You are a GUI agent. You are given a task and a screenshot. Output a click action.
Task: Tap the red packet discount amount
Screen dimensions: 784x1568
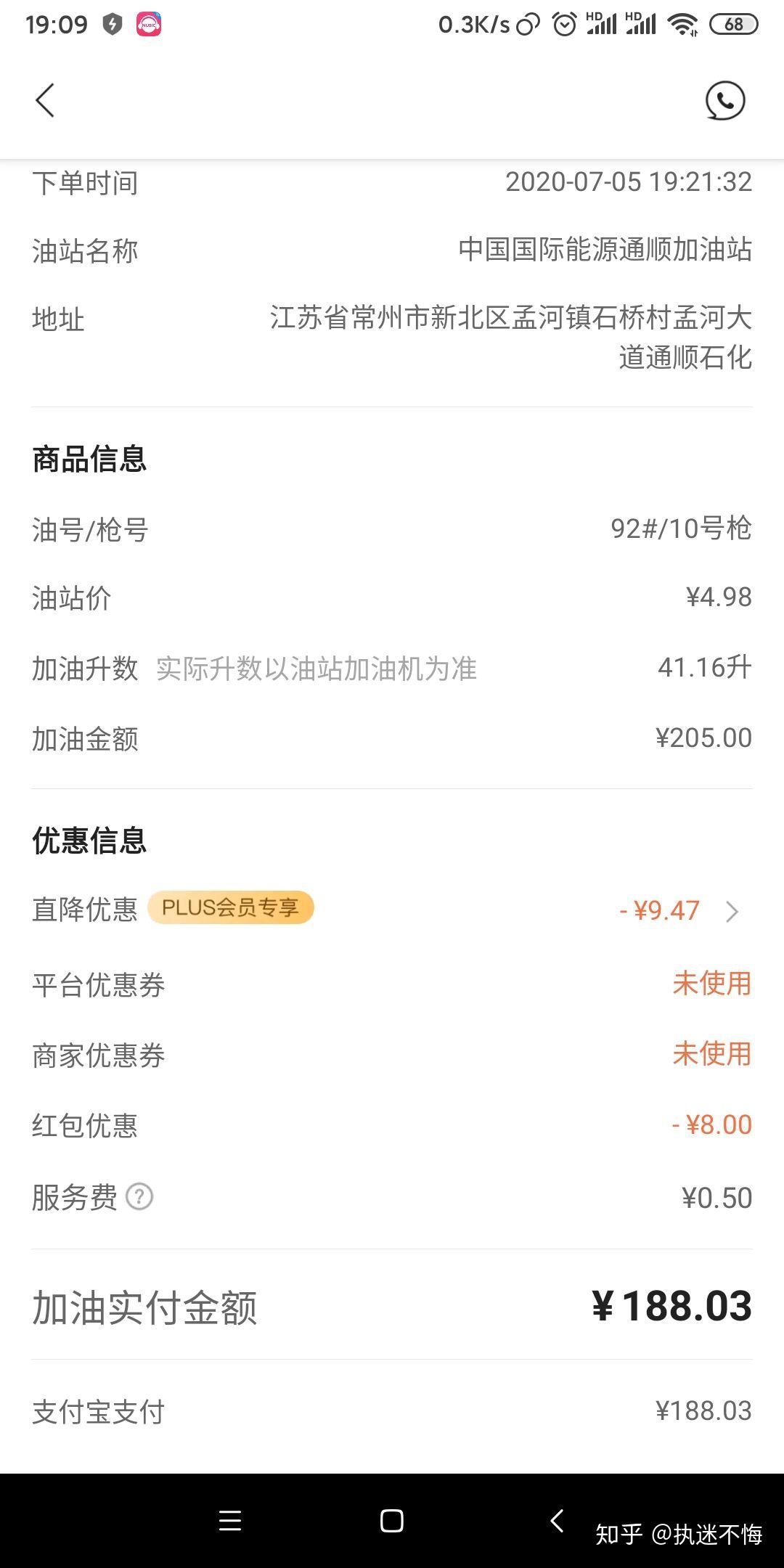click(711, 1124)
